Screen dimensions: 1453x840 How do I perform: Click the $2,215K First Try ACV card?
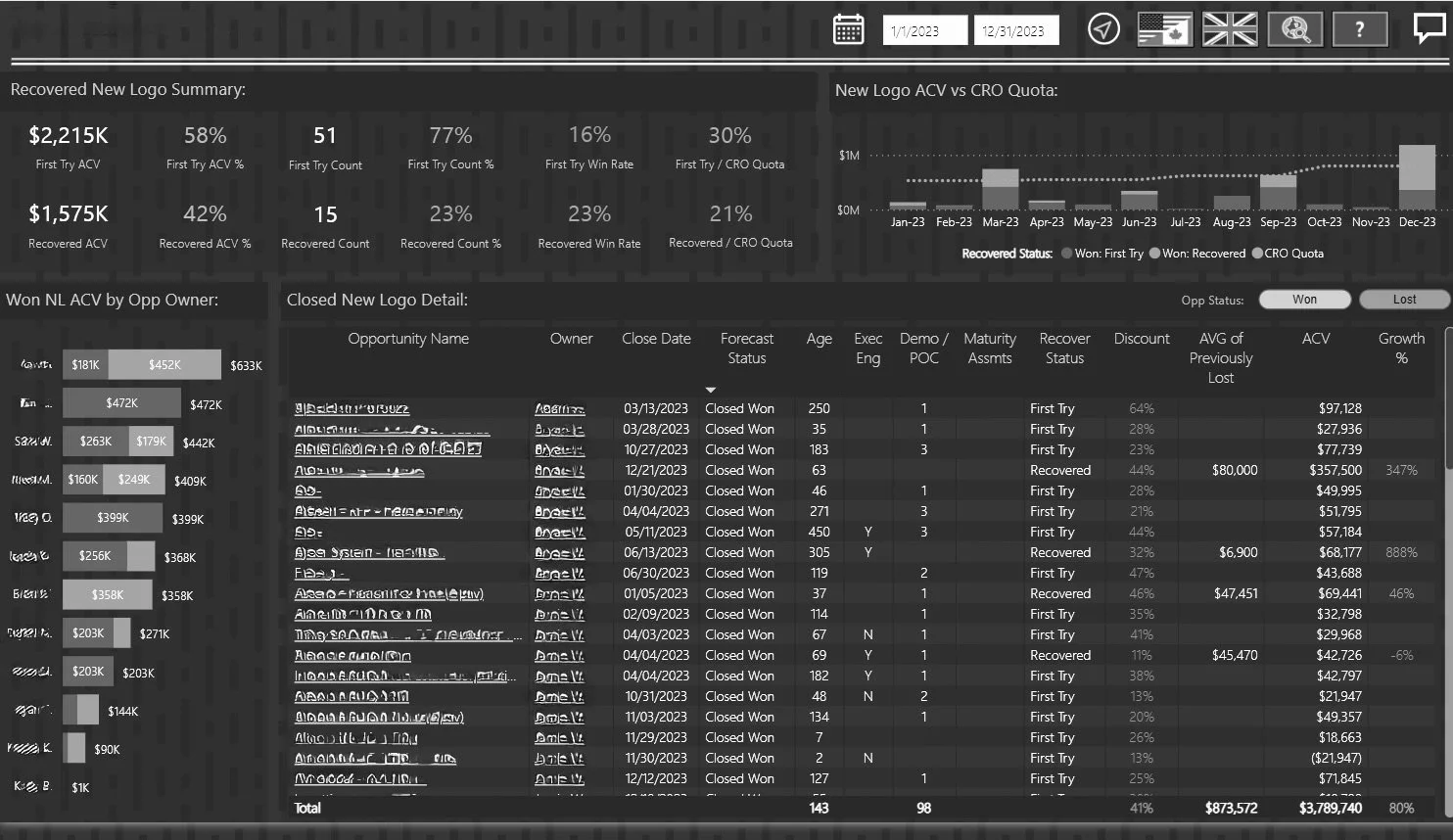(69, 147)
